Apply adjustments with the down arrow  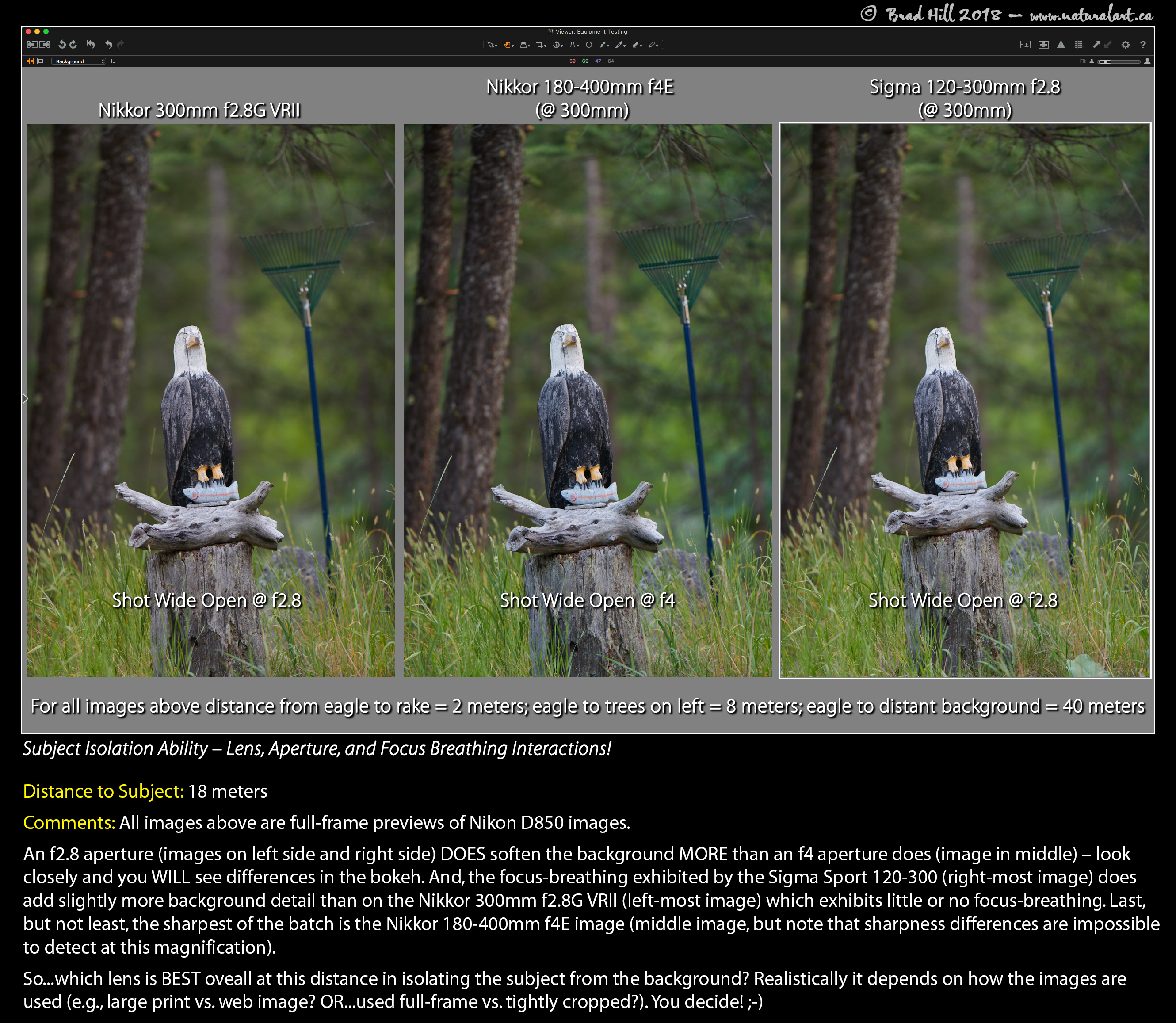coord(1108,45)
